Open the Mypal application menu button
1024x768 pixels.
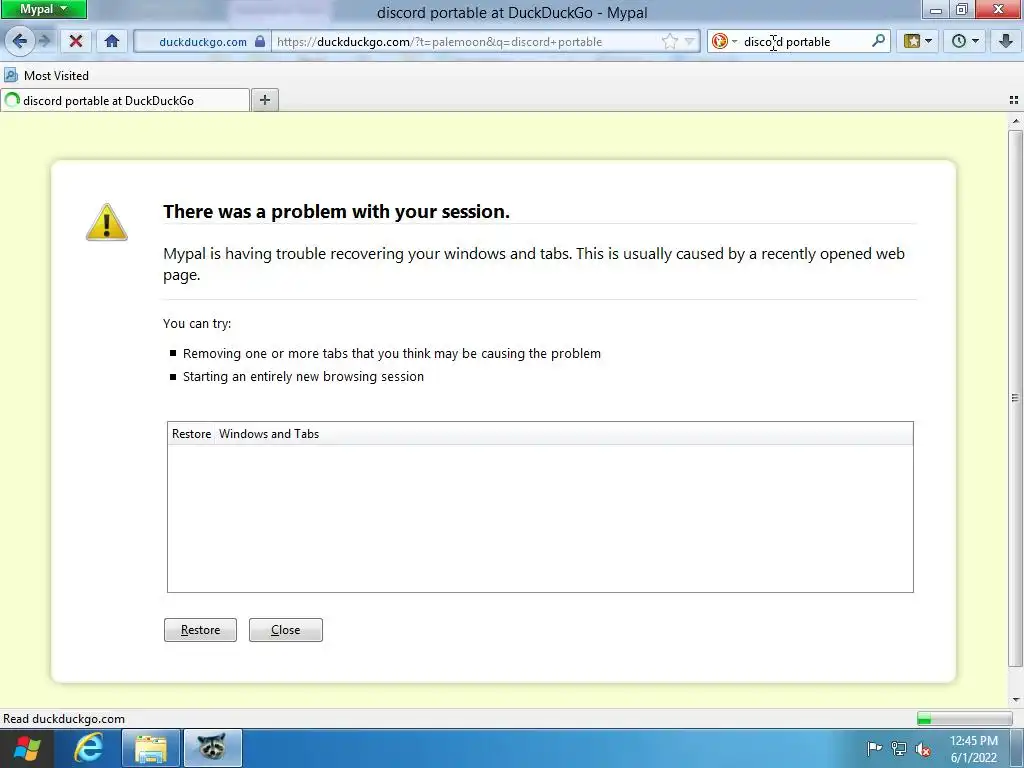[43, 9]
